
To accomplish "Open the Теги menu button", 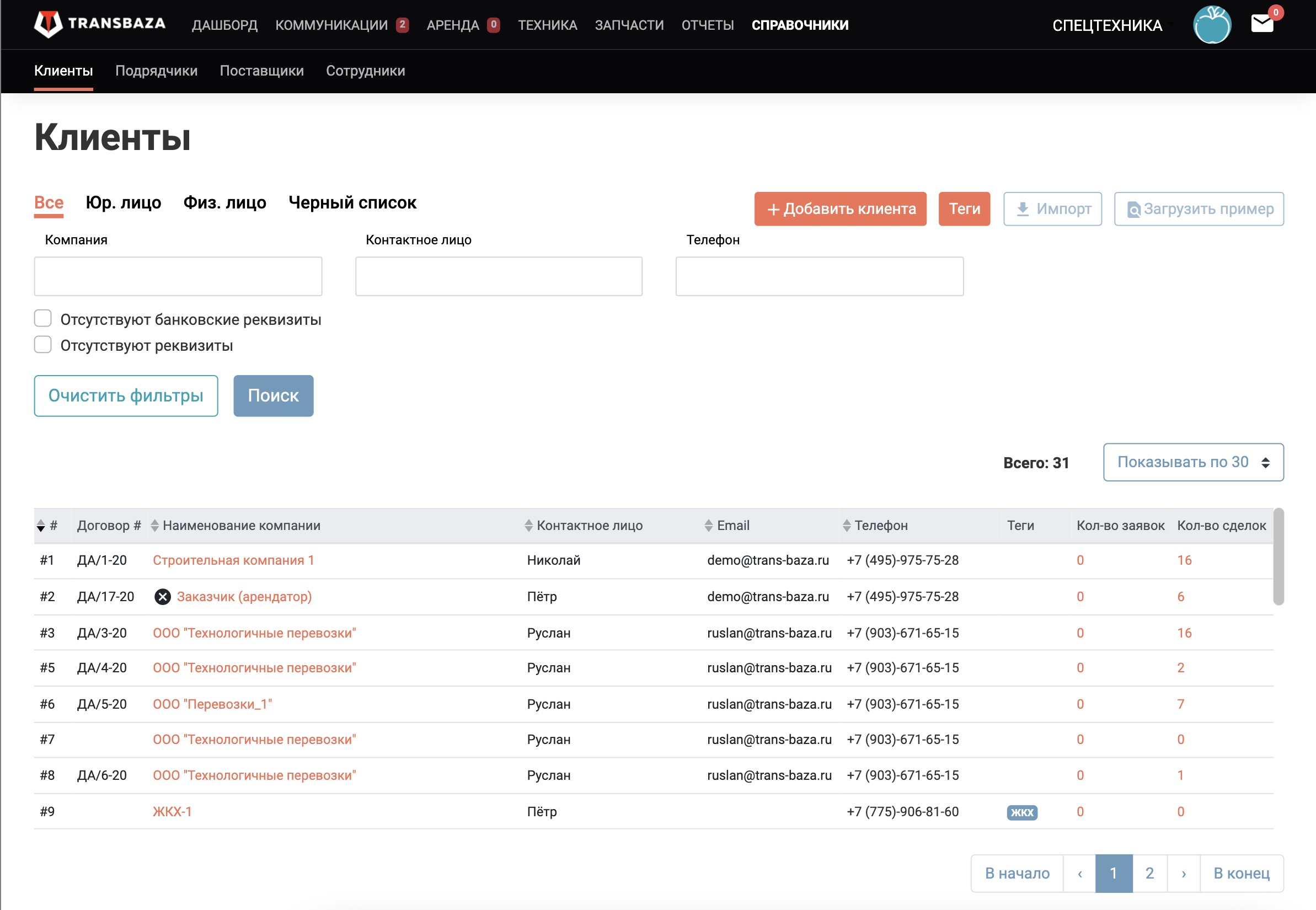I will click(964, 208).
